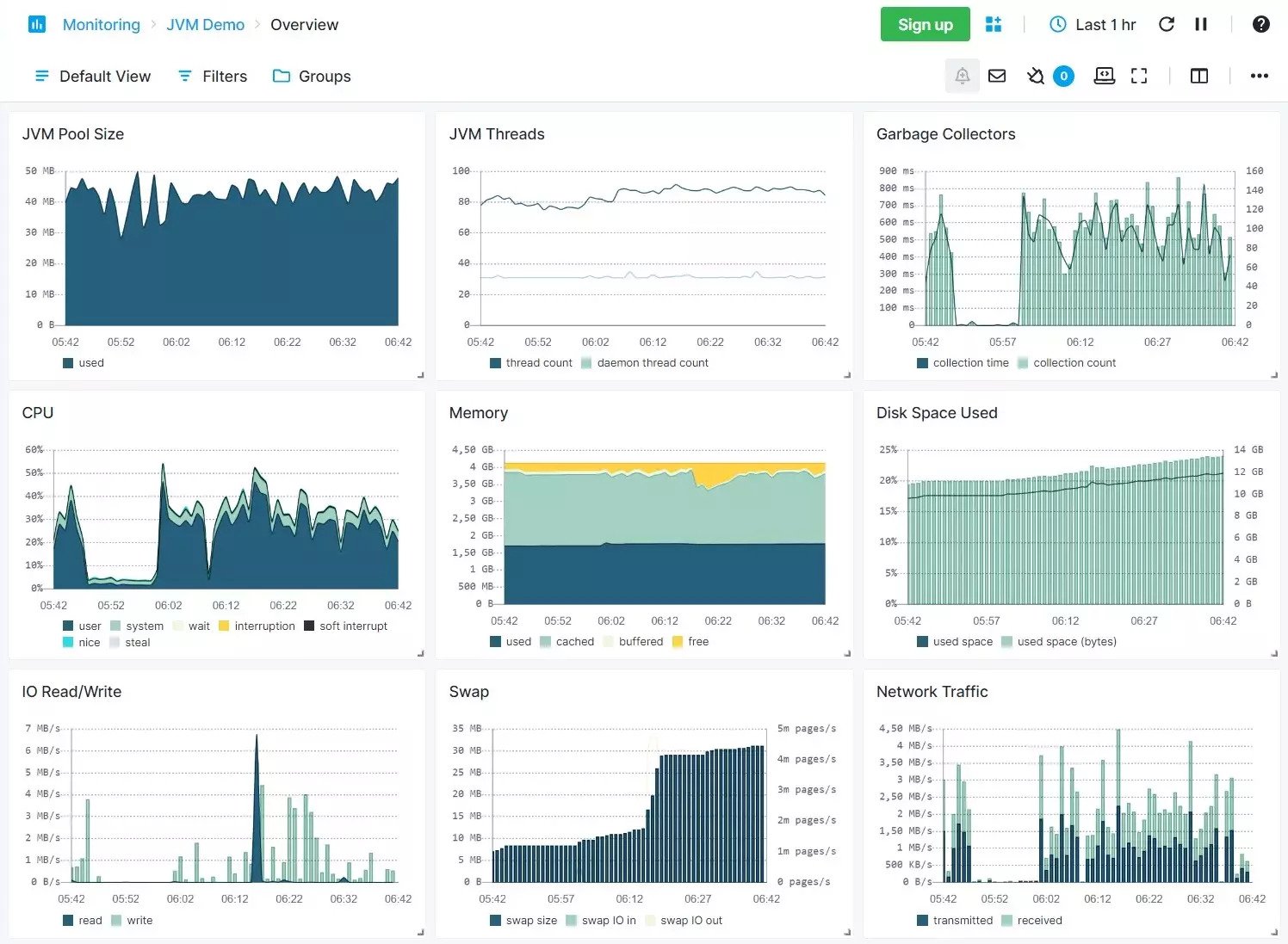Click the IO Read/Write panel title
Image resolution: width=1288 pixels, height=944 pixels.
tap(71, 692)
